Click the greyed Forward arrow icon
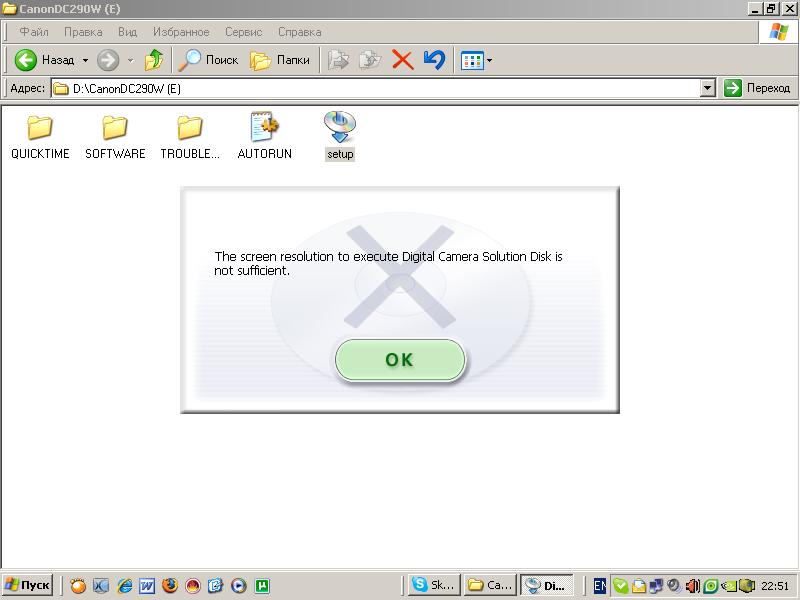800x600 pixels. coord(108,60)
